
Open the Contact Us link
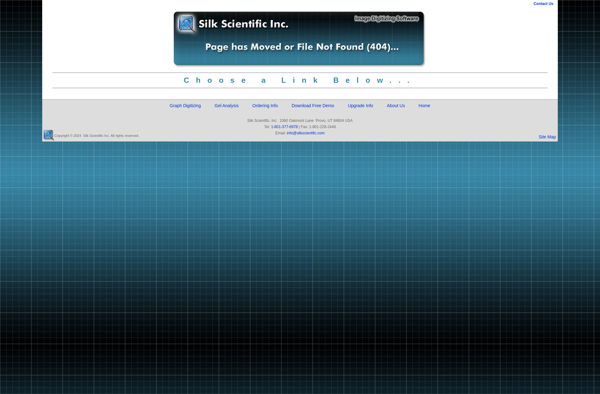543,3
